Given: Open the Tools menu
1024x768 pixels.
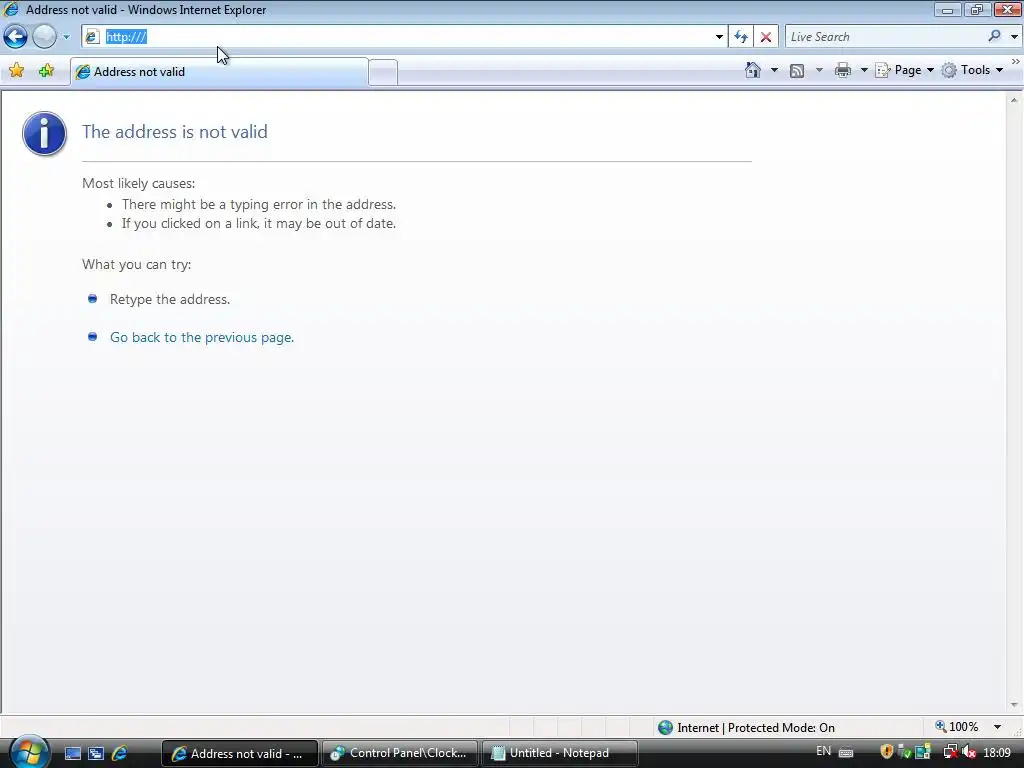Looking at the screenshot, I should tap(972, 70).
